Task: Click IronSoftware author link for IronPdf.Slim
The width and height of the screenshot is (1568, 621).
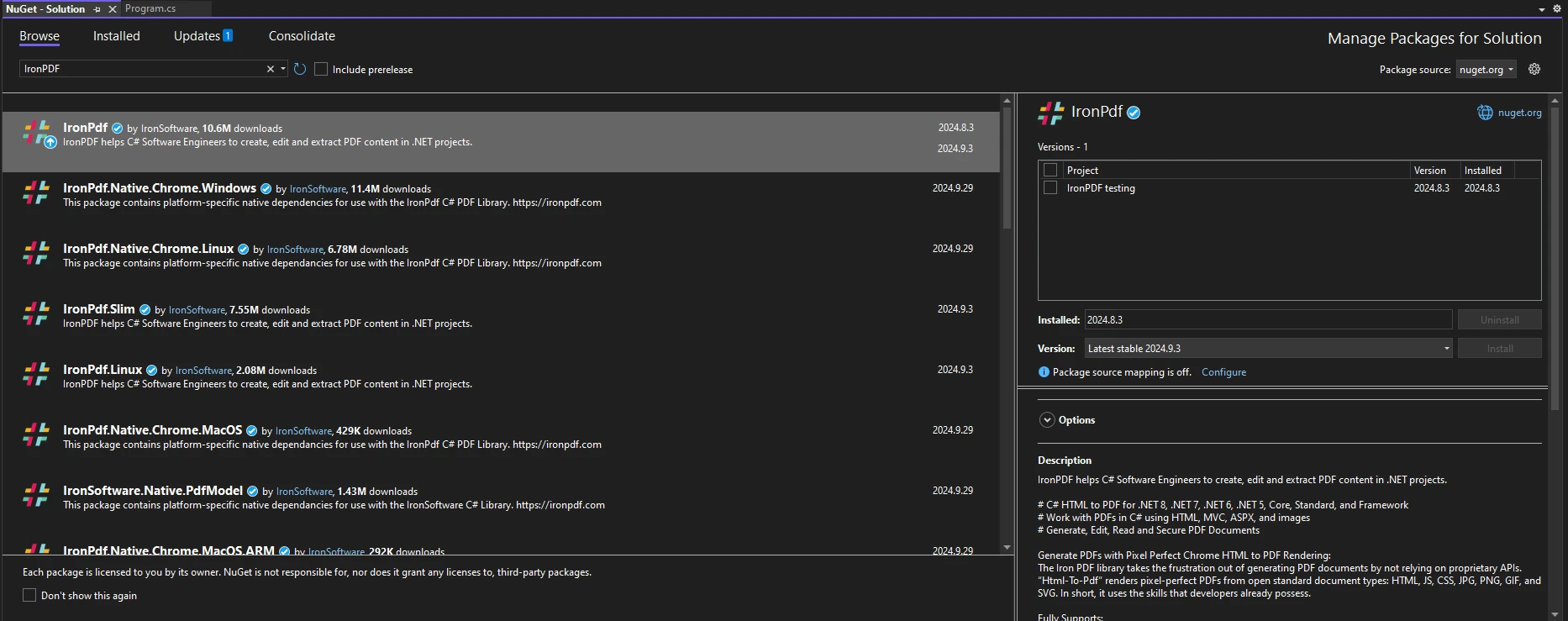Action: (x=197, y=310)
